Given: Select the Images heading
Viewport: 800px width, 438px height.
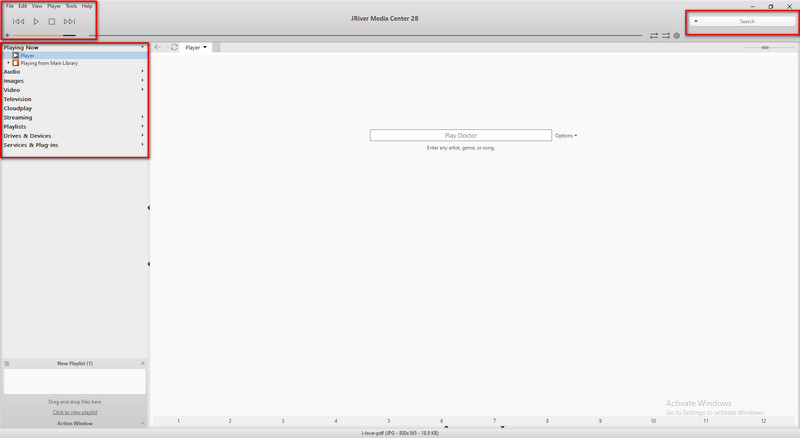Looking at the screenshot, I should click(x=14, y=81).
